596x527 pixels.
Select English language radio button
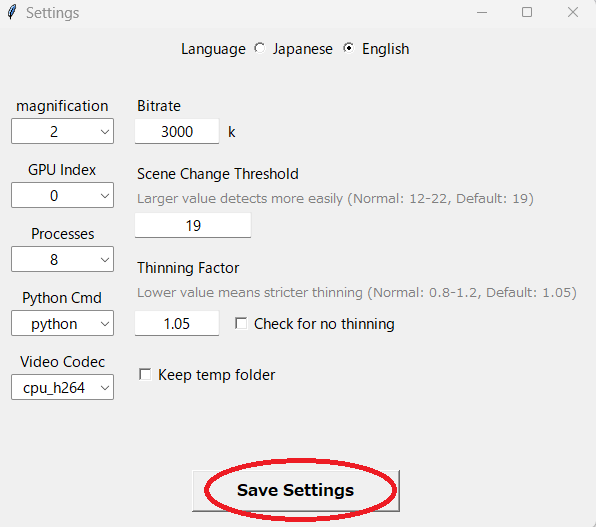click(x=348, y=48)
